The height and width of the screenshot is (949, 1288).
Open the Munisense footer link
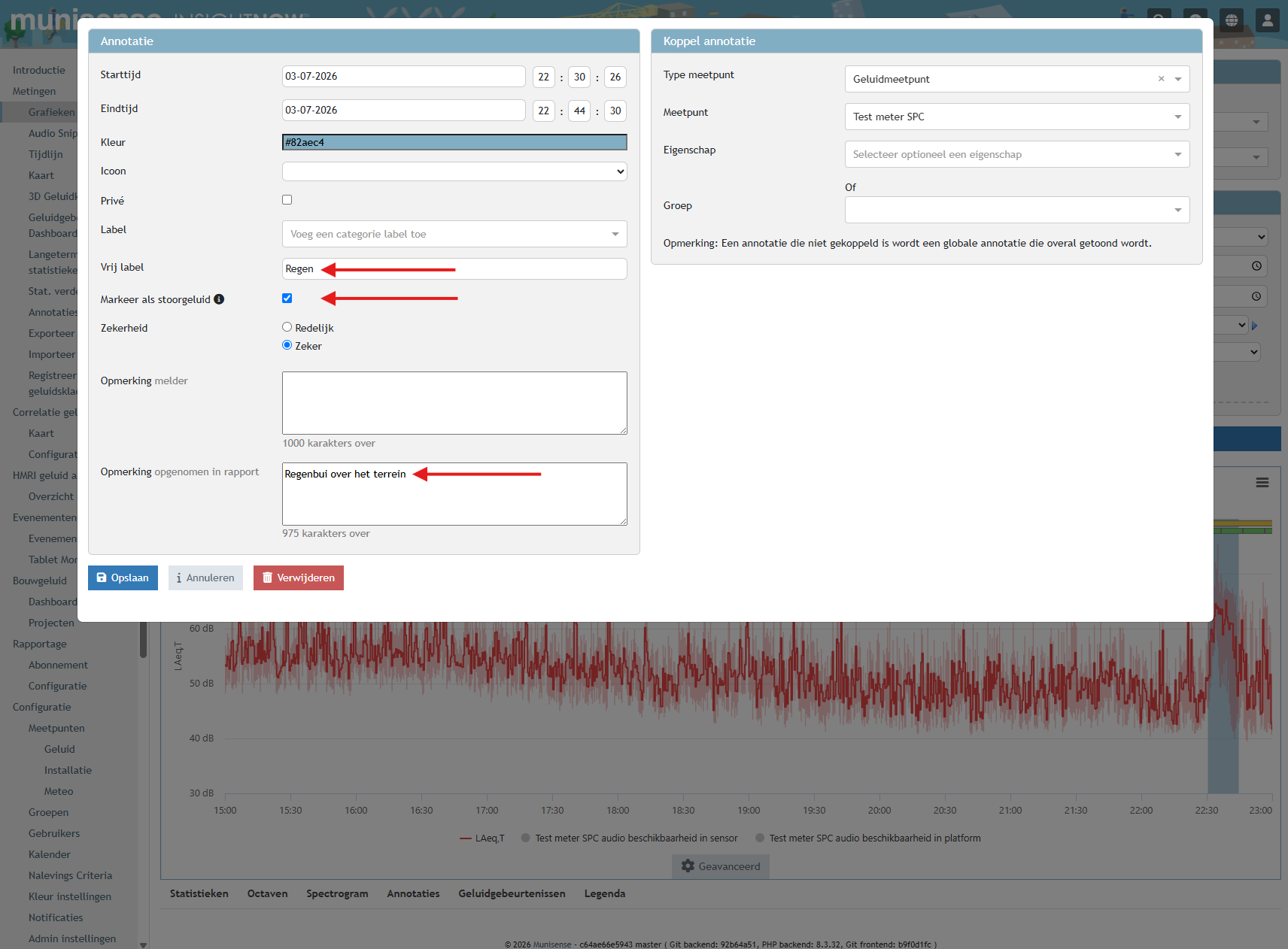(552, 944)
